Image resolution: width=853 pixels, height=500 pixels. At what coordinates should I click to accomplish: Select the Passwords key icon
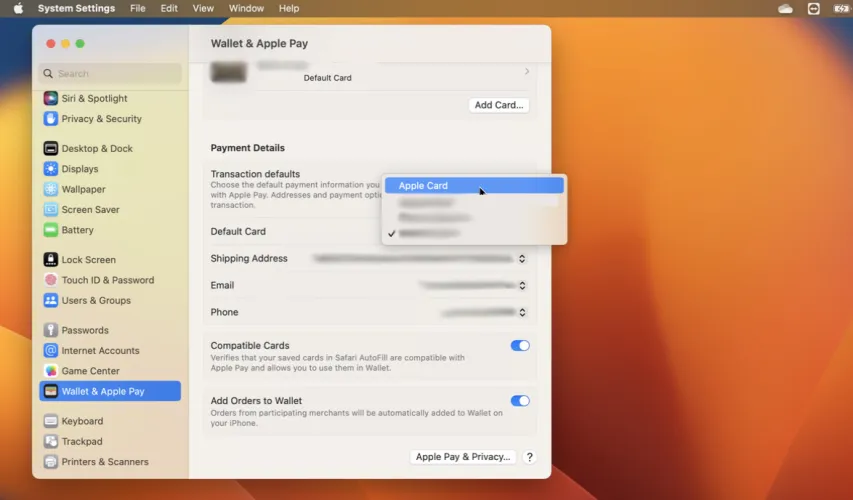point(51,330)
